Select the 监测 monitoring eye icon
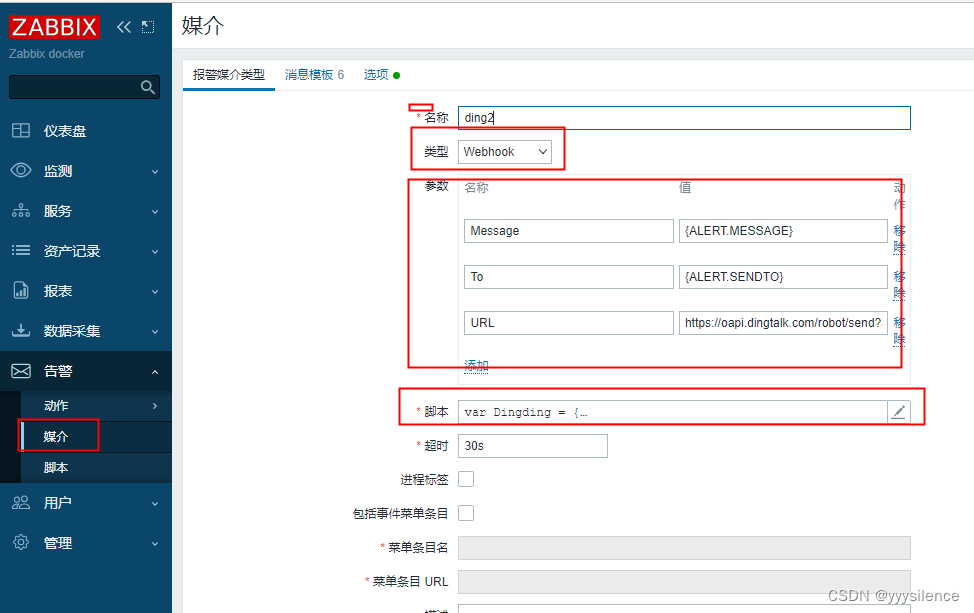Viewport: 974px width, 613px height. [x=22, y=170]
